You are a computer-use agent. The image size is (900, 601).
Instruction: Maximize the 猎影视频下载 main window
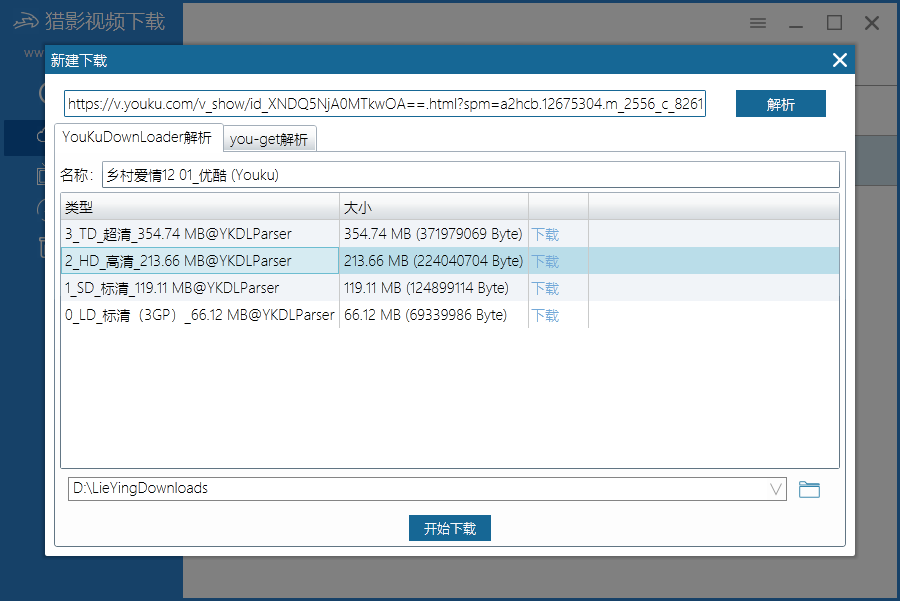(x=834, y=23)
